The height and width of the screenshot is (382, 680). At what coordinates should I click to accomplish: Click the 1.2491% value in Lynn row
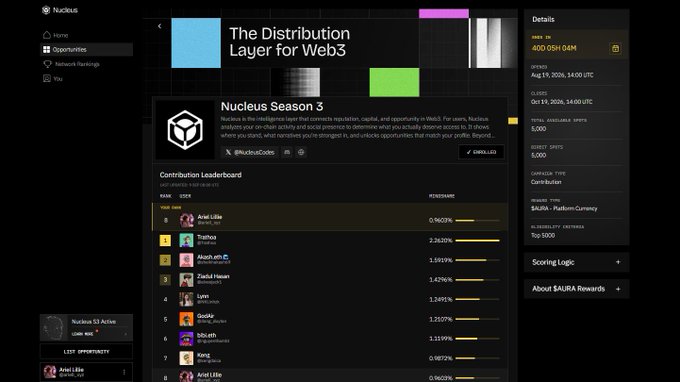[441, 300]
